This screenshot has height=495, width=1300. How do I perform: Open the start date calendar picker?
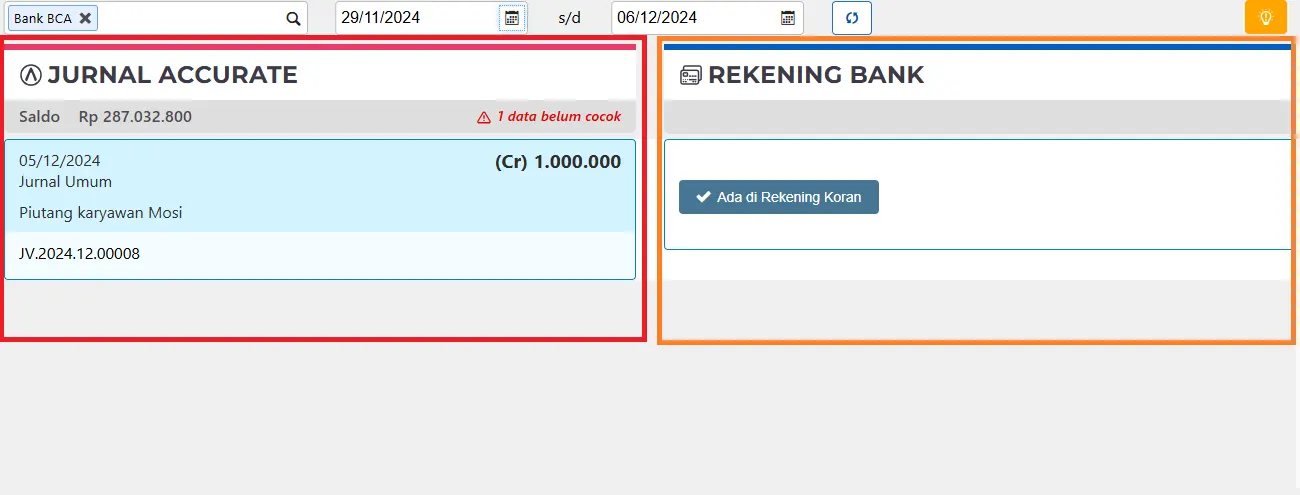pyautogui.click(x=512, y=18)
